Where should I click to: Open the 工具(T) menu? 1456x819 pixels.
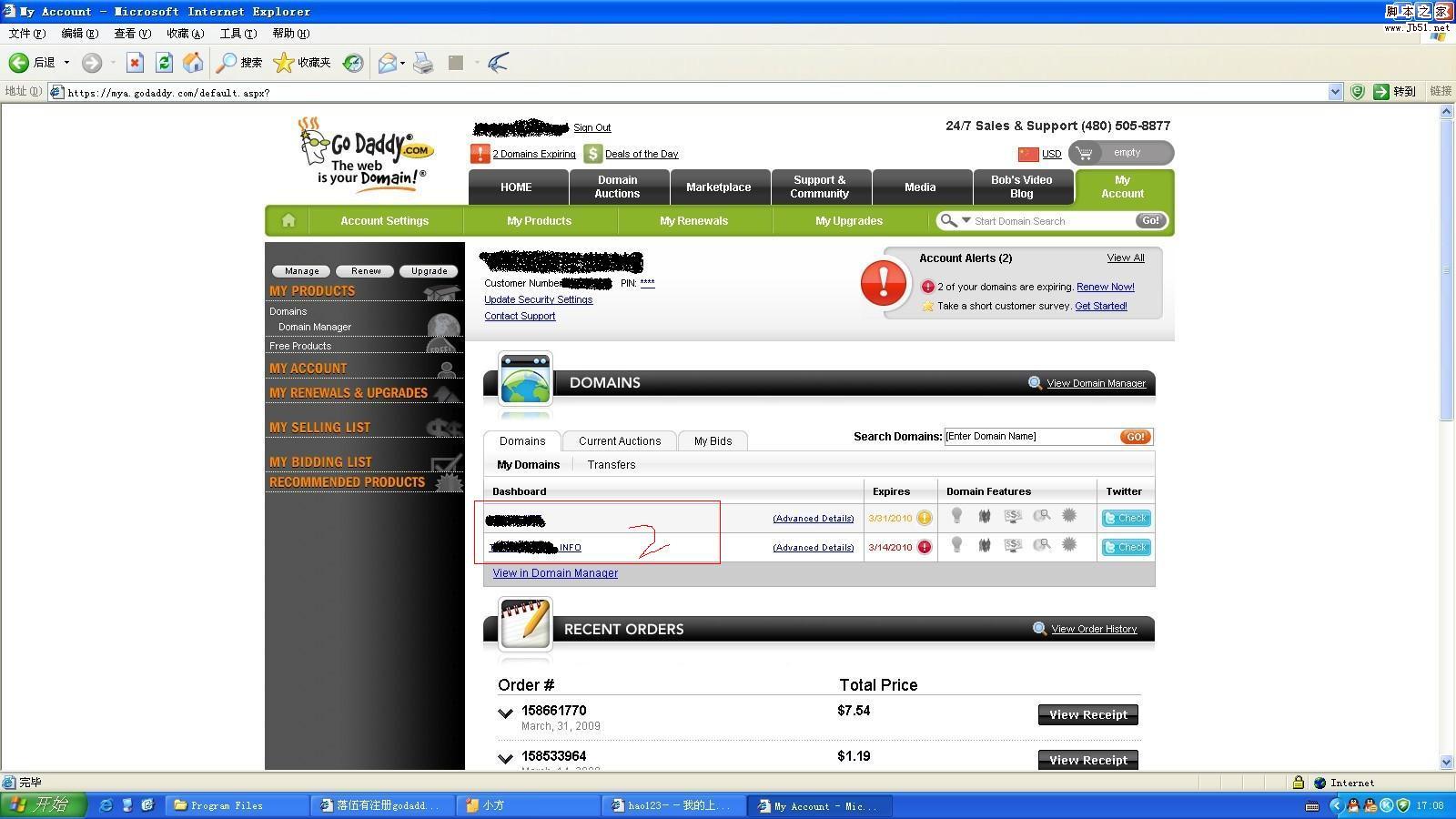[x=238, y=33]
